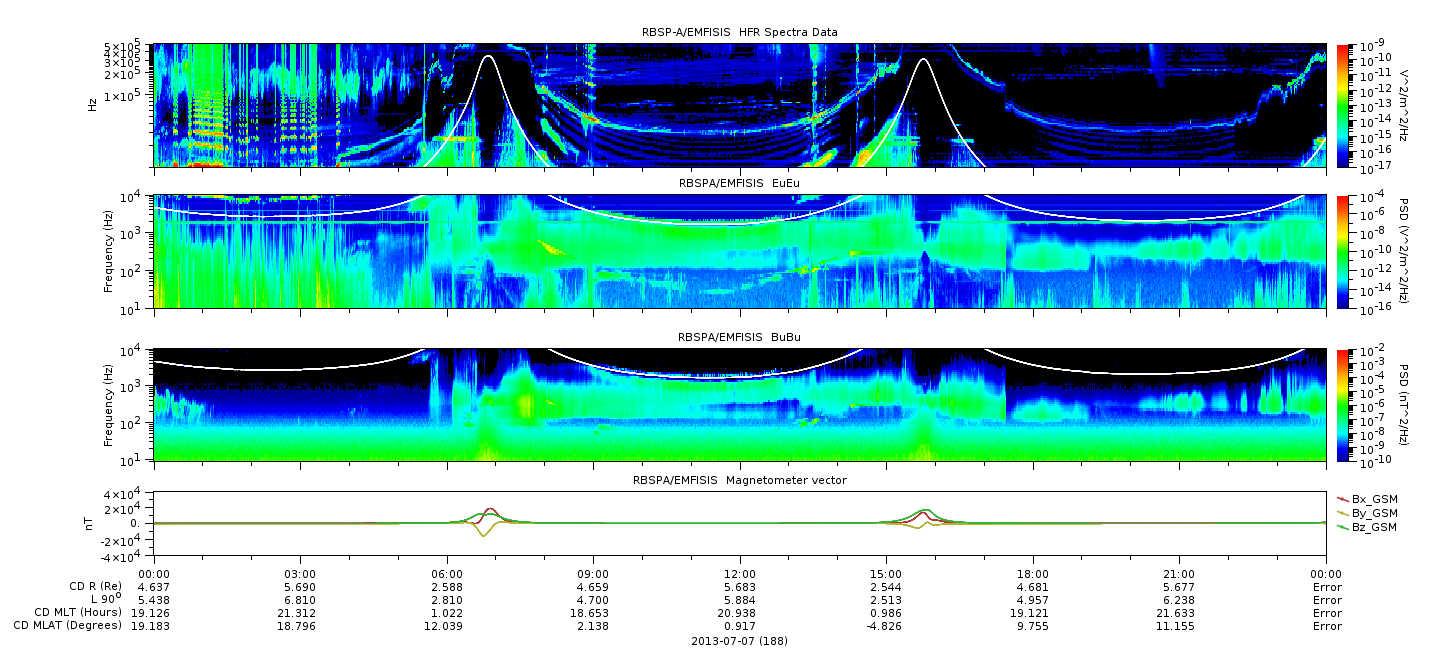Screen dimensions: 1447x658
Task: Click the HFR Spectra color bar
Action: click(x=1343, y=105)
